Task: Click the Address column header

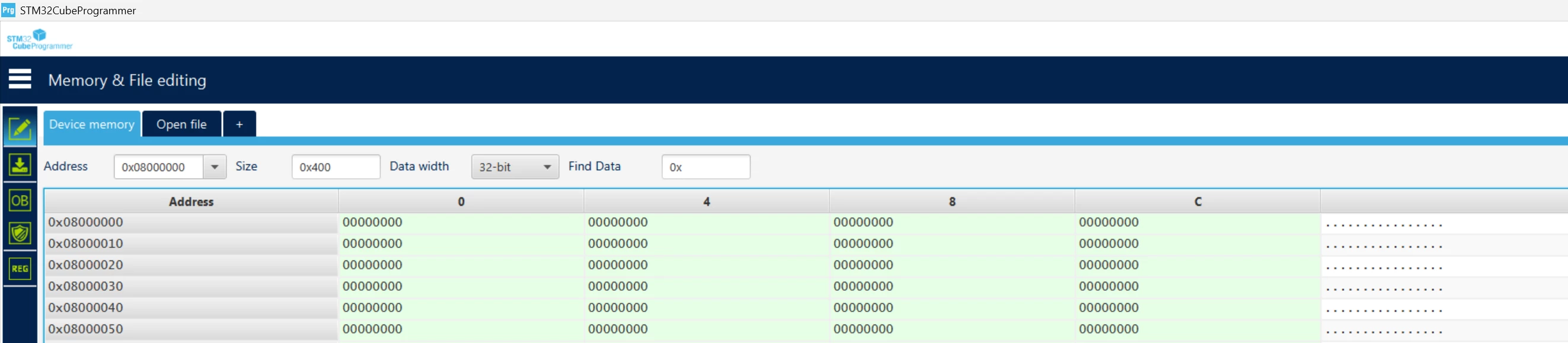Action: tap(191, 202)
